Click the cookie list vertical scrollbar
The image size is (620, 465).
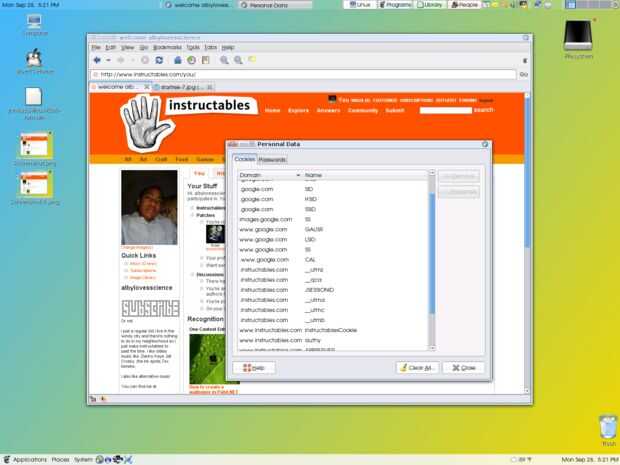432,253
